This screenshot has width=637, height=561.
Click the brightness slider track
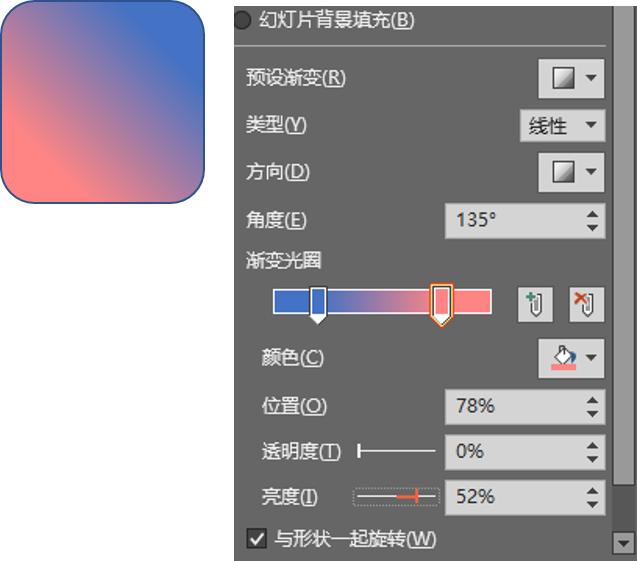coord(397,496)
